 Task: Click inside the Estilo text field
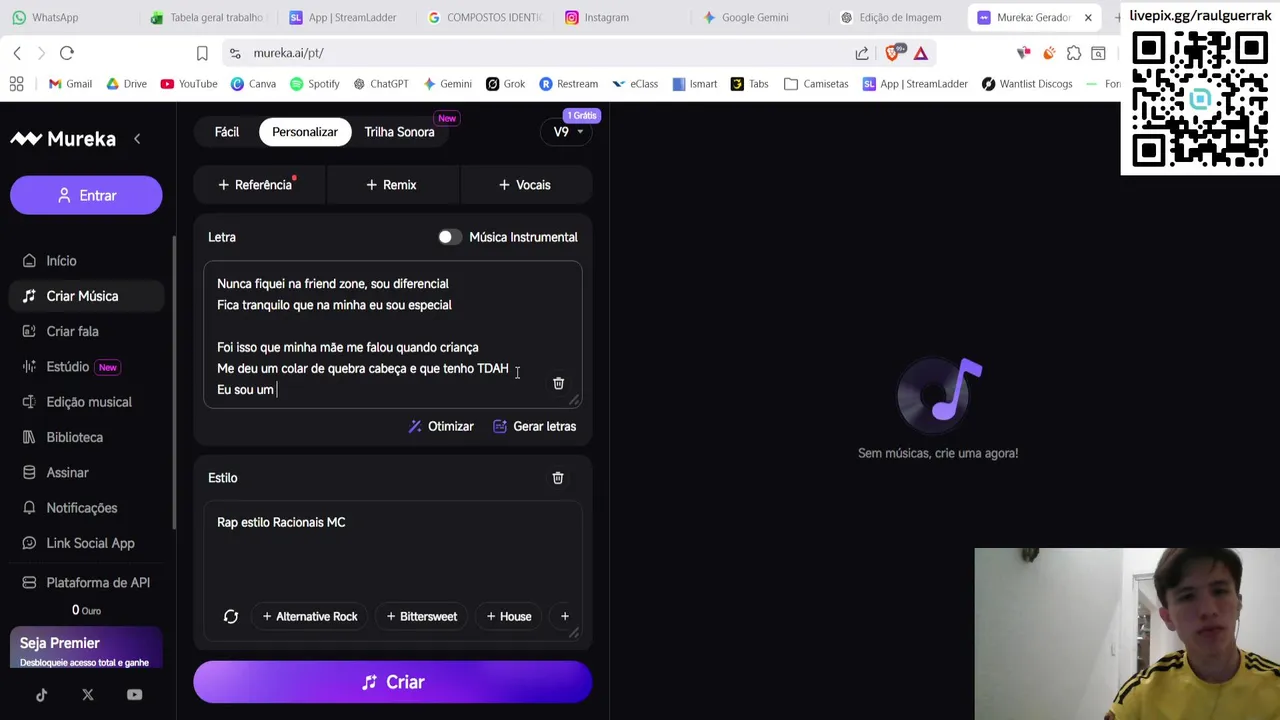coord(393,548)
